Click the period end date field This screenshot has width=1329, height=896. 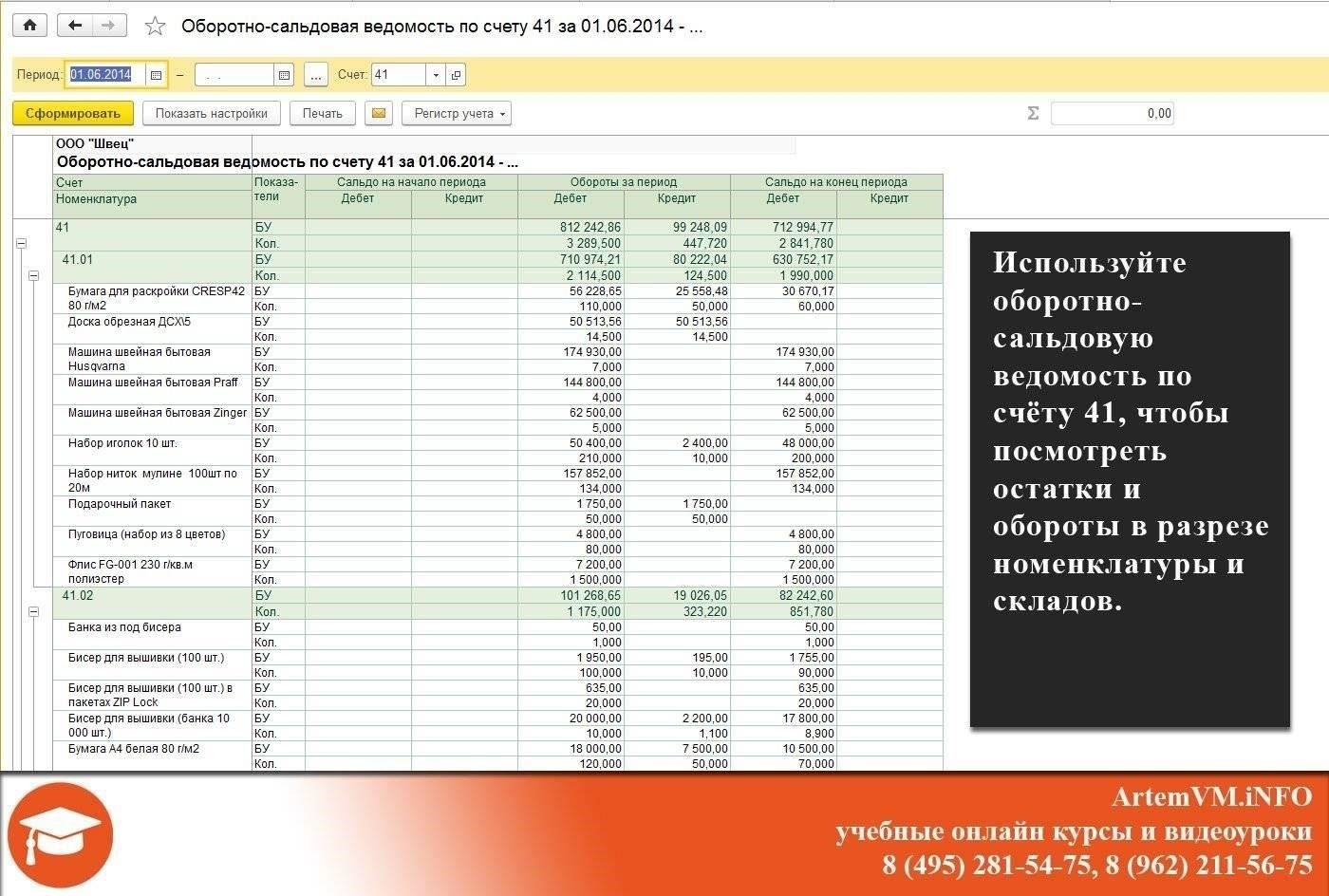234,75
